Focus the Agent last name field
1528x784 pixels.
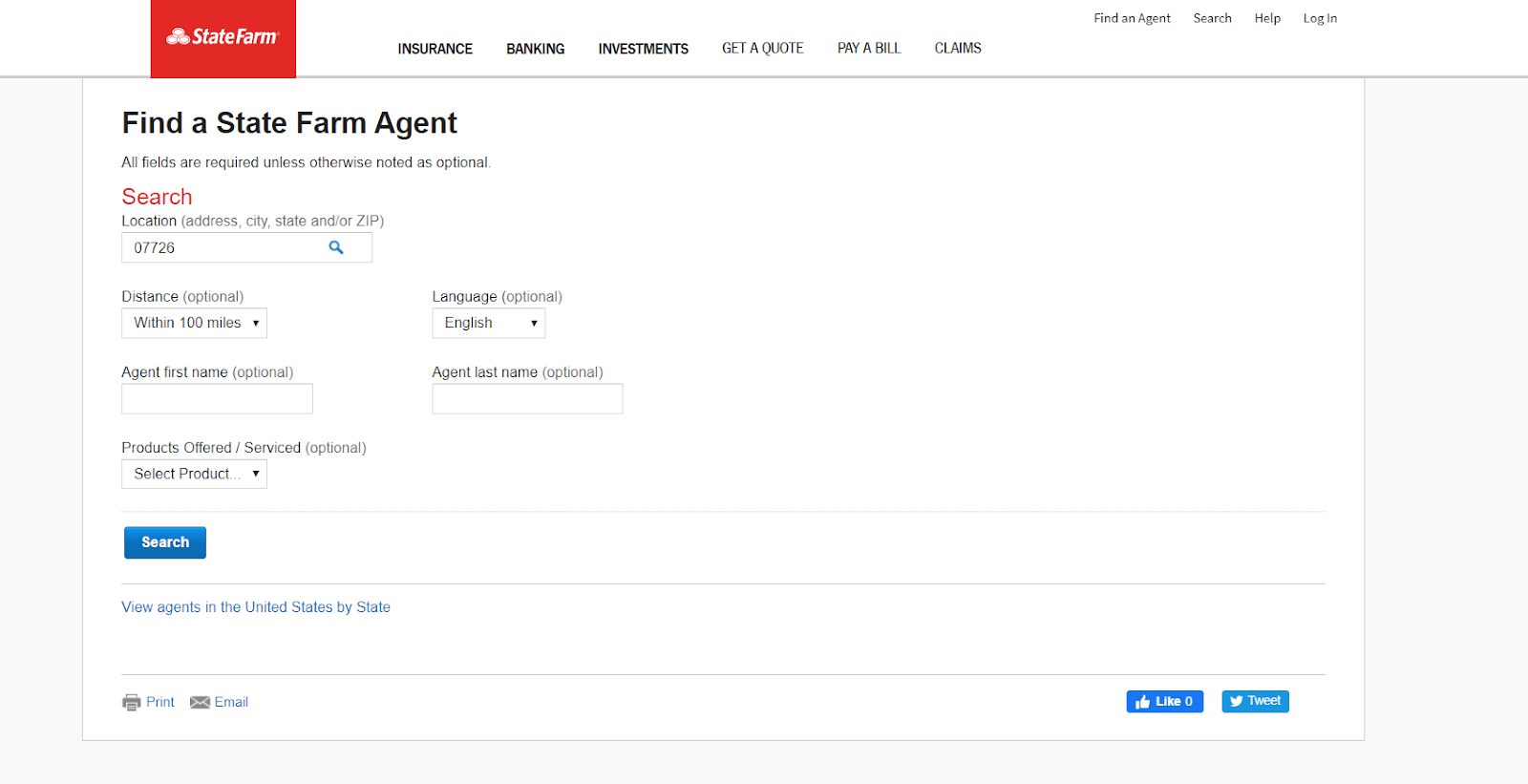tap(527, 398)
